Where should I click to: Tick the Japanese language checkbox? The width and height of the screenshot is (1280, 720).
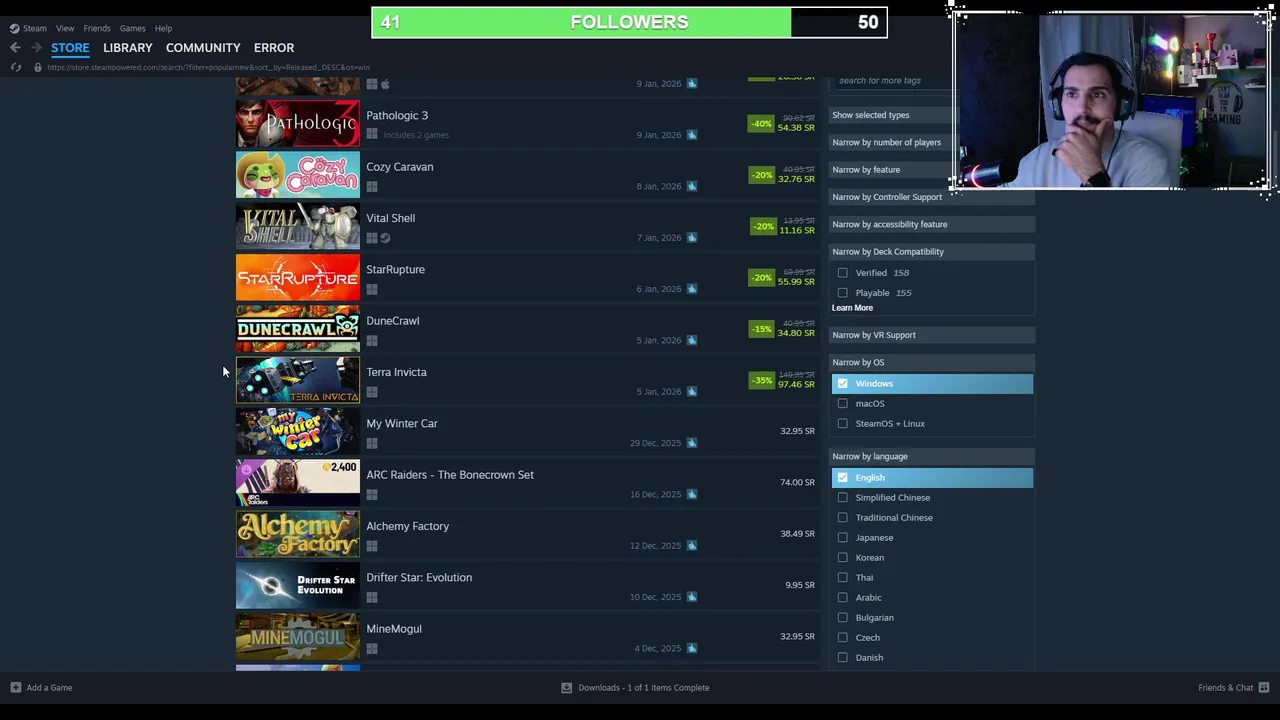coord(842,538)
